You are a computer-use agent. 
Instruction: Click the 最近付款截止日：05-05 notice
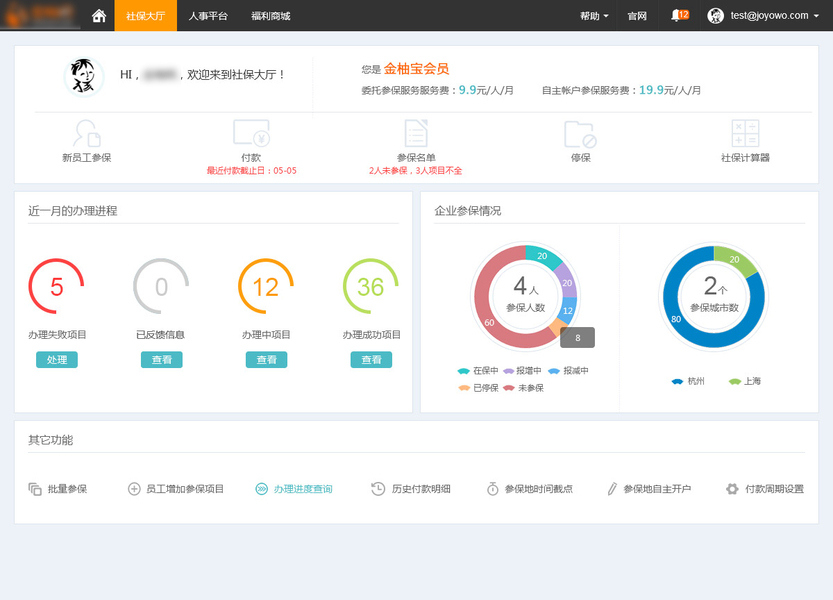(251, 171)
